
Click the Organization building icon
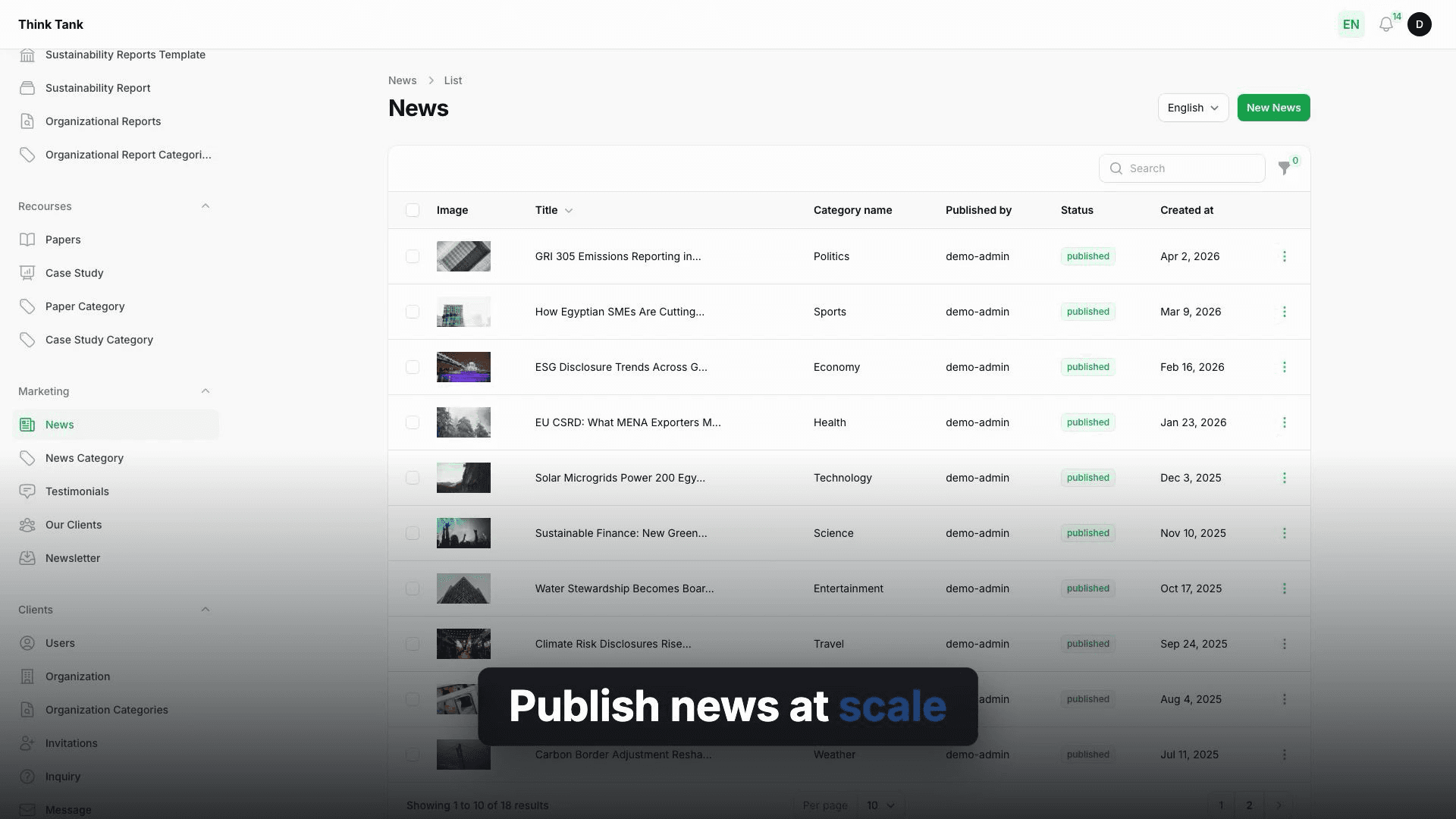pyautogui.click(x=27, y=676)
